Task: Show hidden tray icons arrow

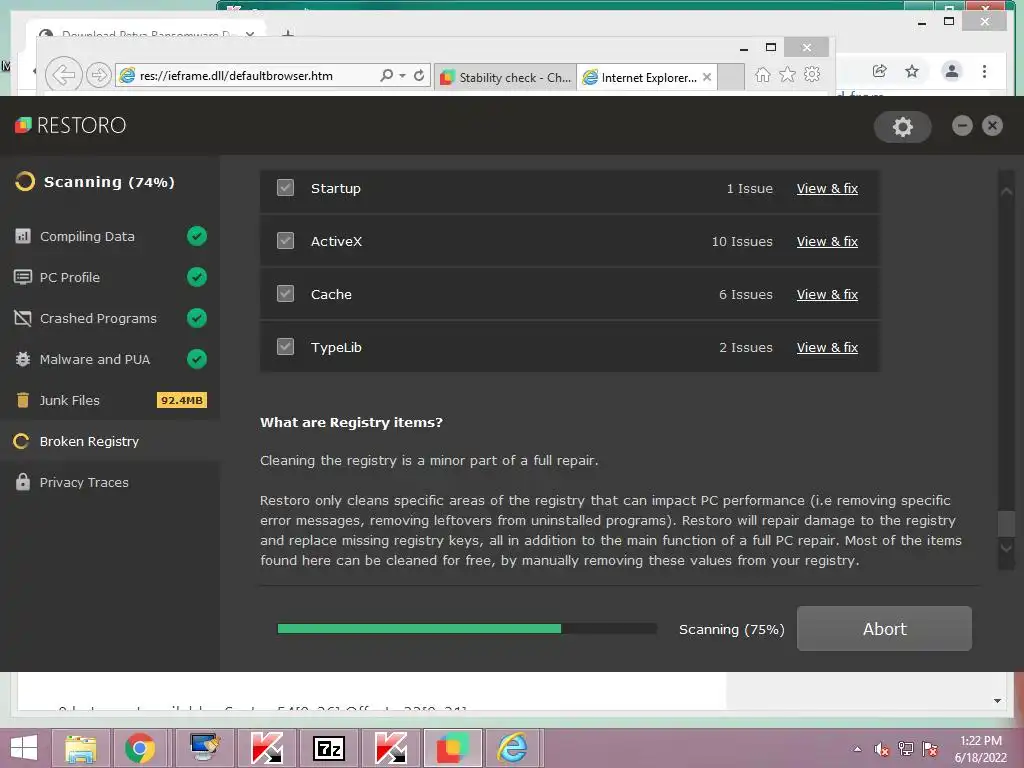Action: [x=857, y=749]
